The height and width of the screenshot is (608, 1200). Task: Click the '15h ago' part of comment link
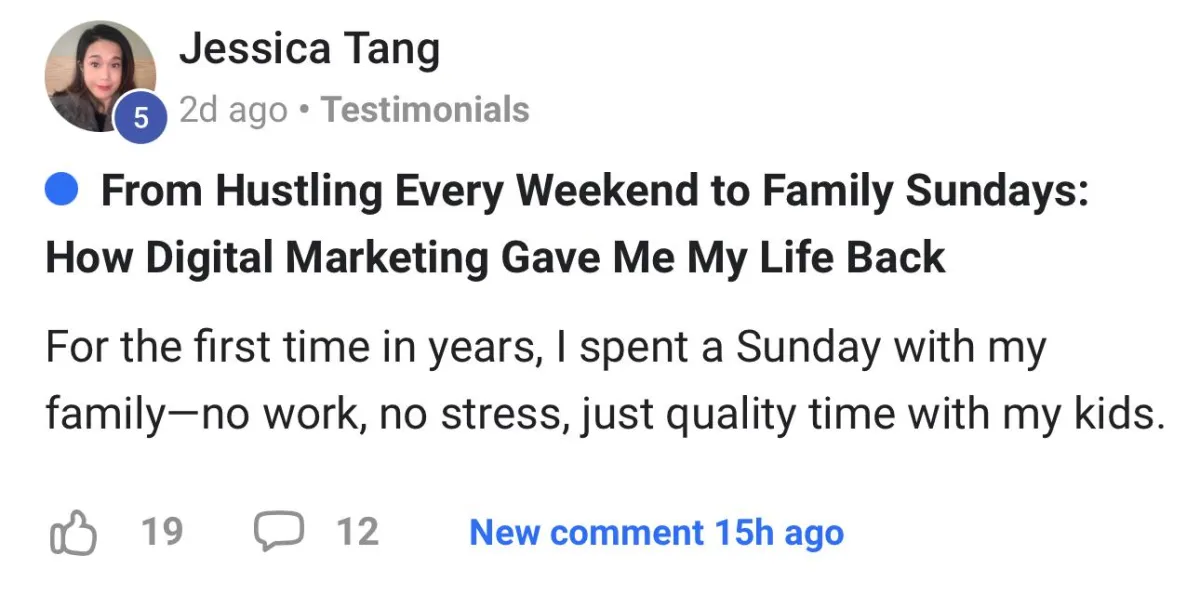tap(778, 533)
